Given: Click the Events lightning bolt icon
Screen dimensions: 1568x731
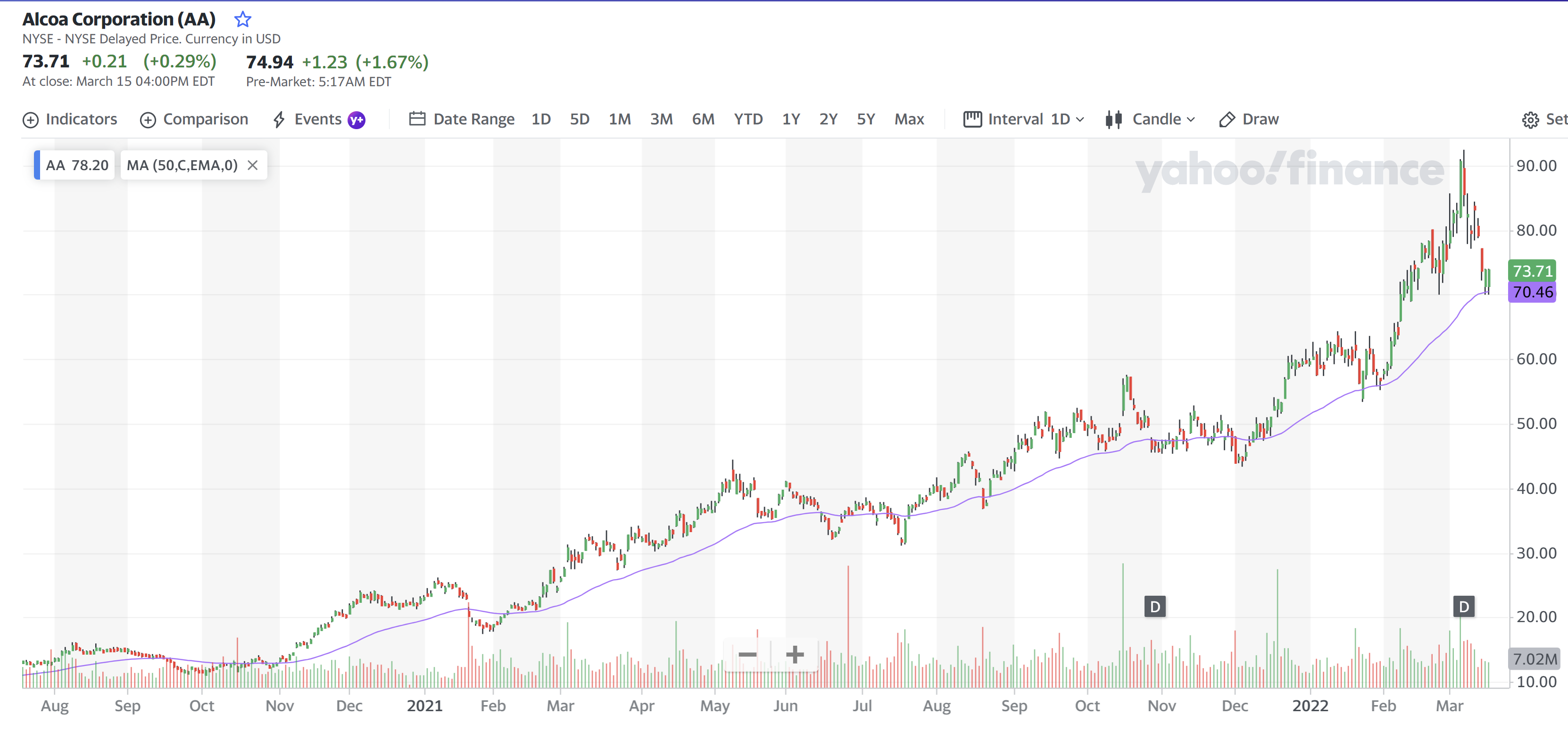Looking at the screenshot, I should pyautogui.click(x=279, y=119).
